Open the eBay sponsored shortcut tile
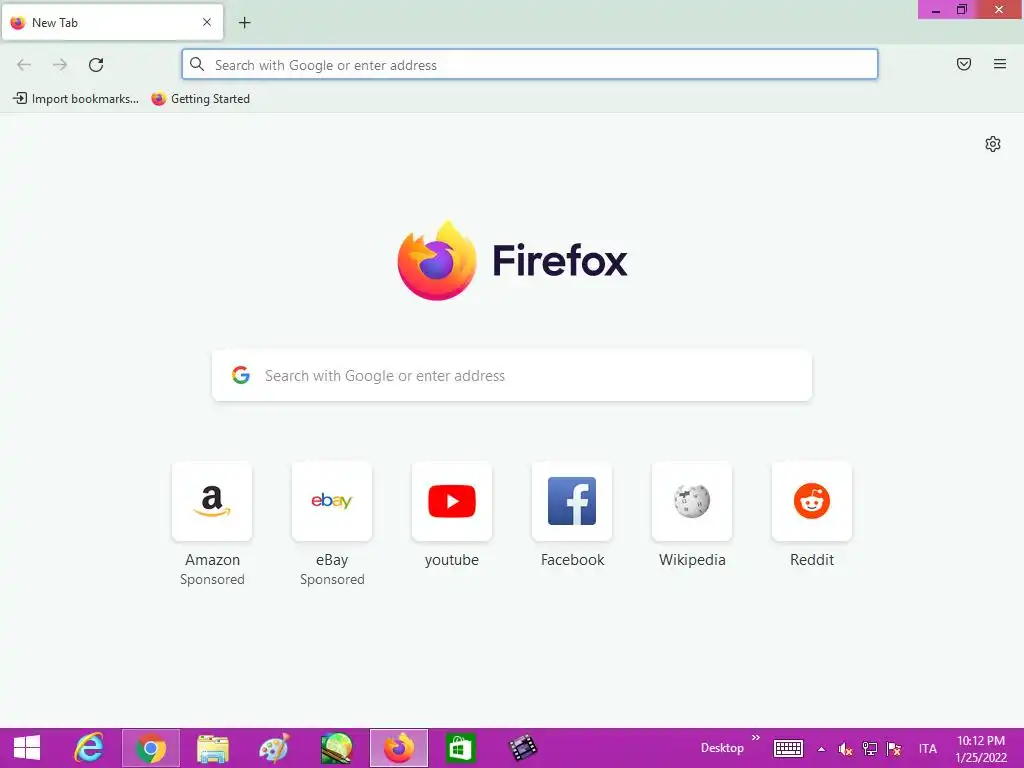1024x768 pixels. pos(332,502)
